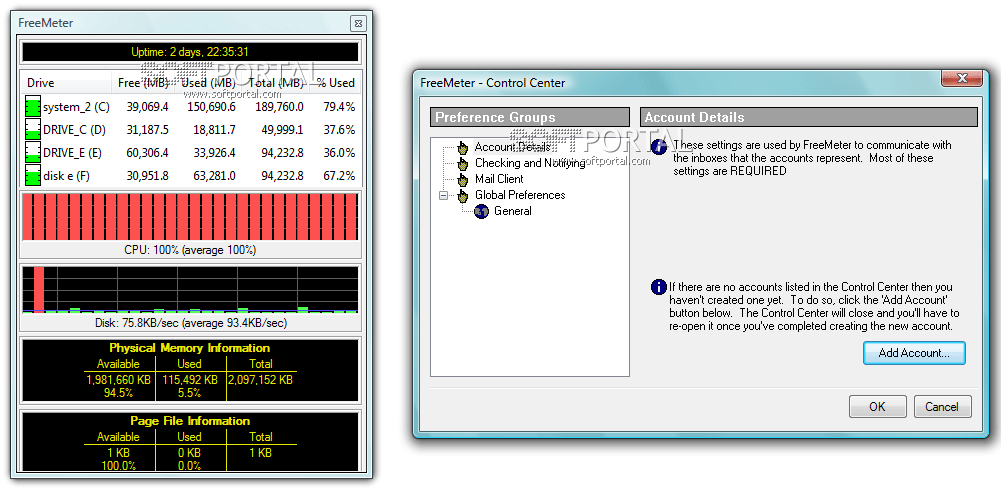1001x494 pixels.
Task: Click DRIVE_C (D) drive name
Action: pyautogui.click(x=74, y=130)
